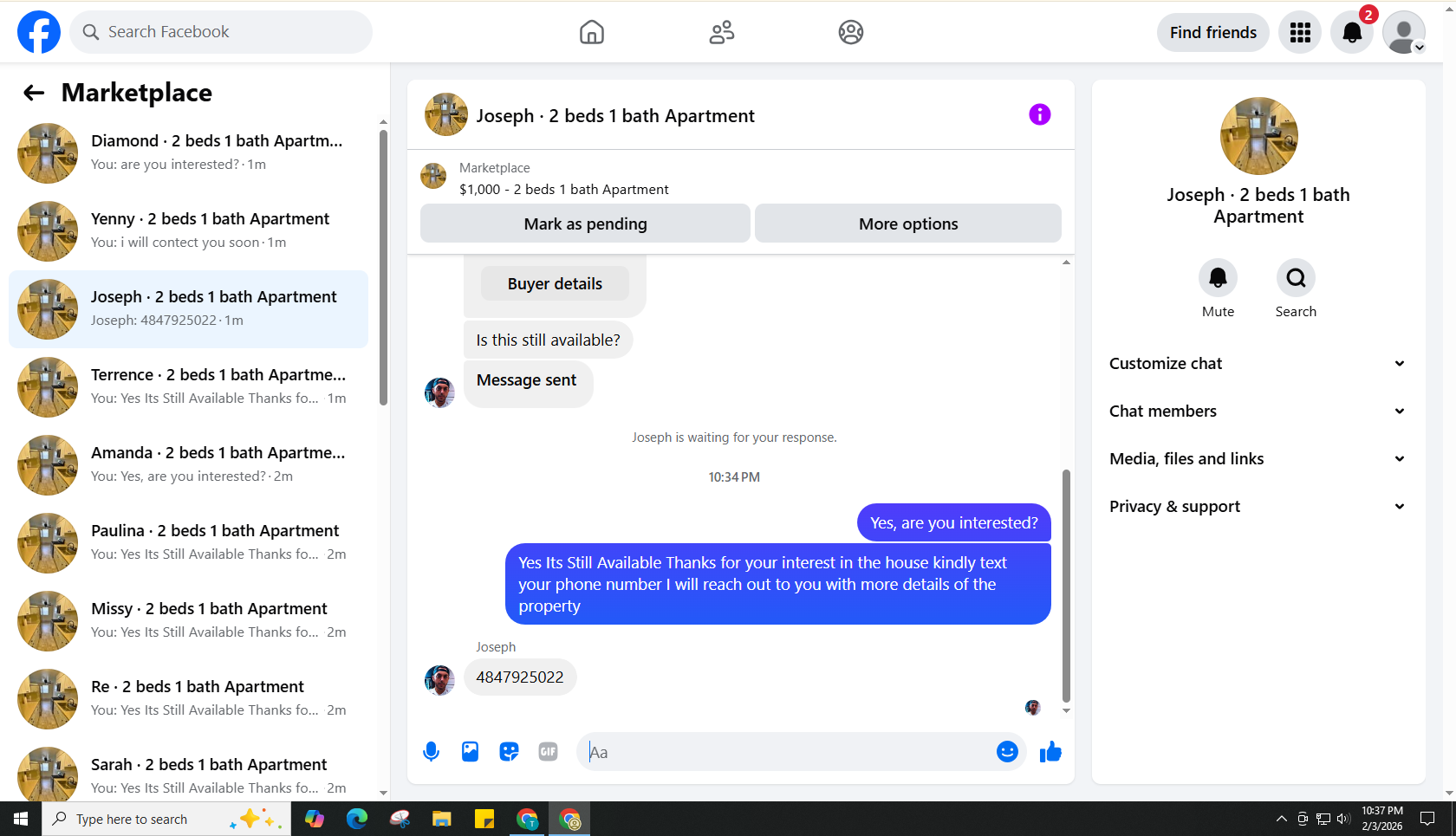The image size is (1456, 836).
Task: Open account profile menu avatar
Action: click(x=1404, y=32)
